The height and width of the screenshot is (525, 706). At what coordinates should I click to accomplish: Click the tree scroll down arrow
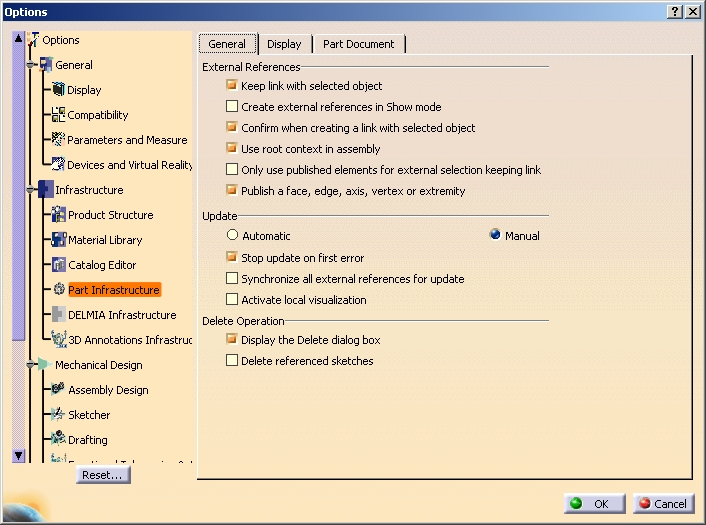coord(18,456)
